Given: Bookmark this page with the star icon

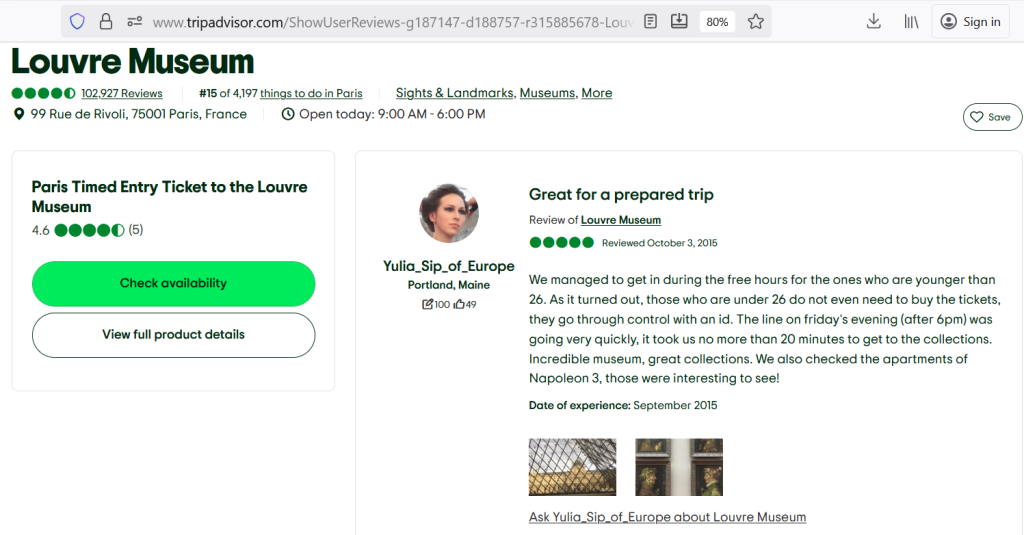Looking at the screenshot, I should point(756,22).
